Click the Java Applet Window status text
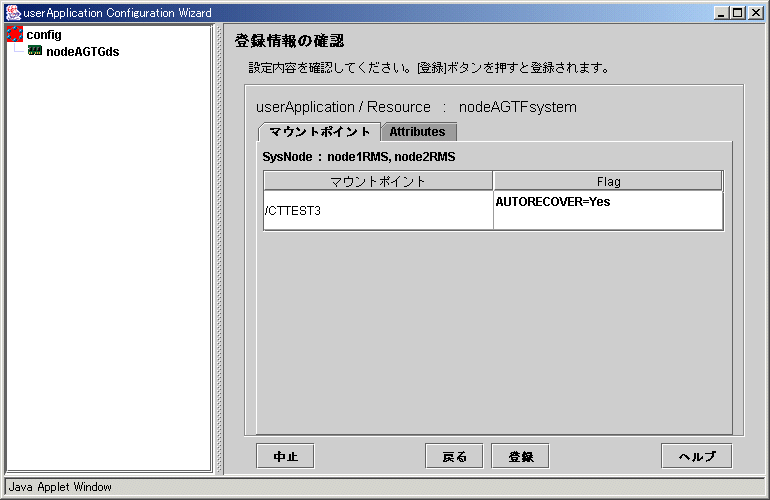770x500 pixels. coord(60,487)
